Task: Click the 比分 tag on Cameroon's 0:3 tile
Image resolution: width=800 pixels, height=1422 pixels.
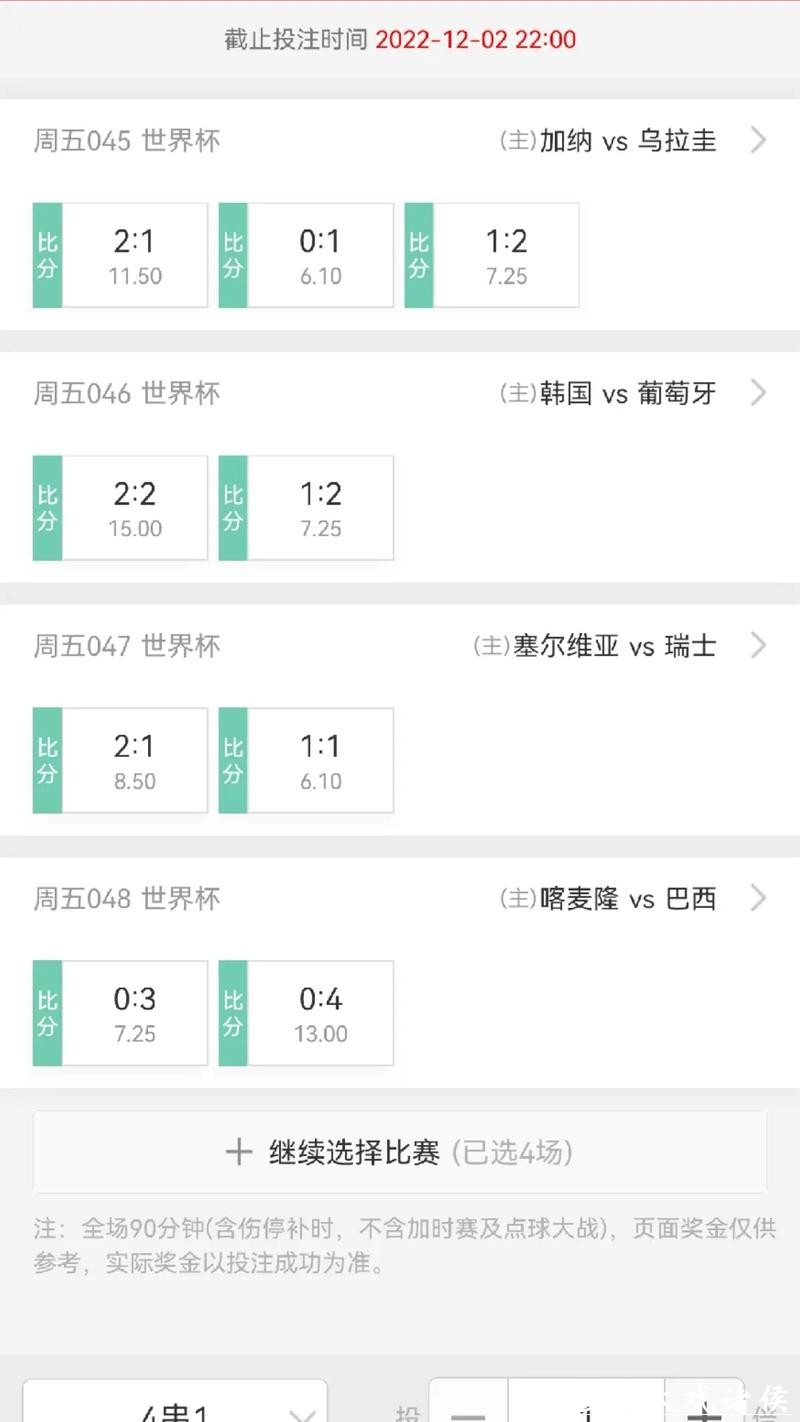Action: tap(46, 1013)
